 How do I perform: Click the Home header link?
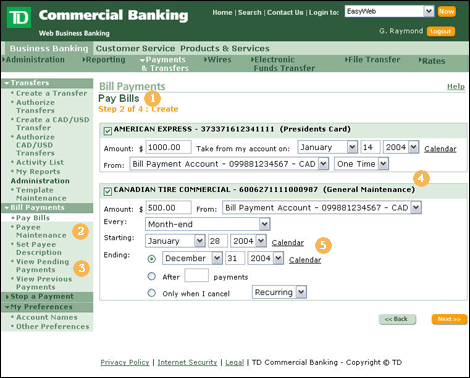point(222,12)
